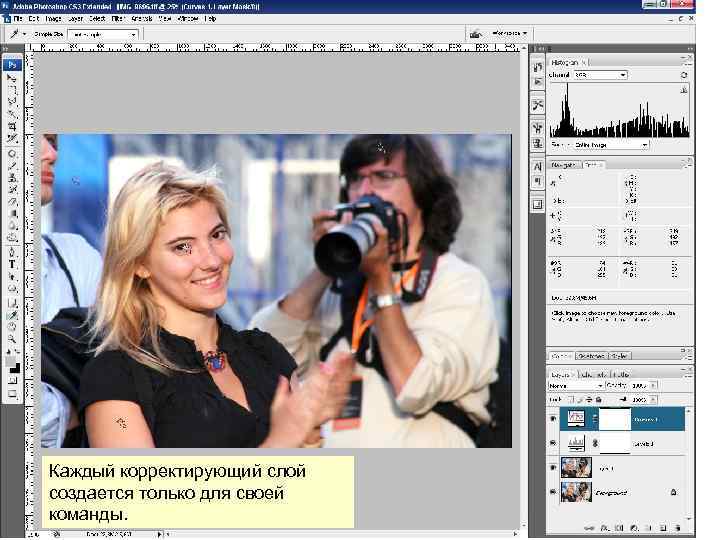
Task: Open the Workspace dropdown
Action: 509,33
